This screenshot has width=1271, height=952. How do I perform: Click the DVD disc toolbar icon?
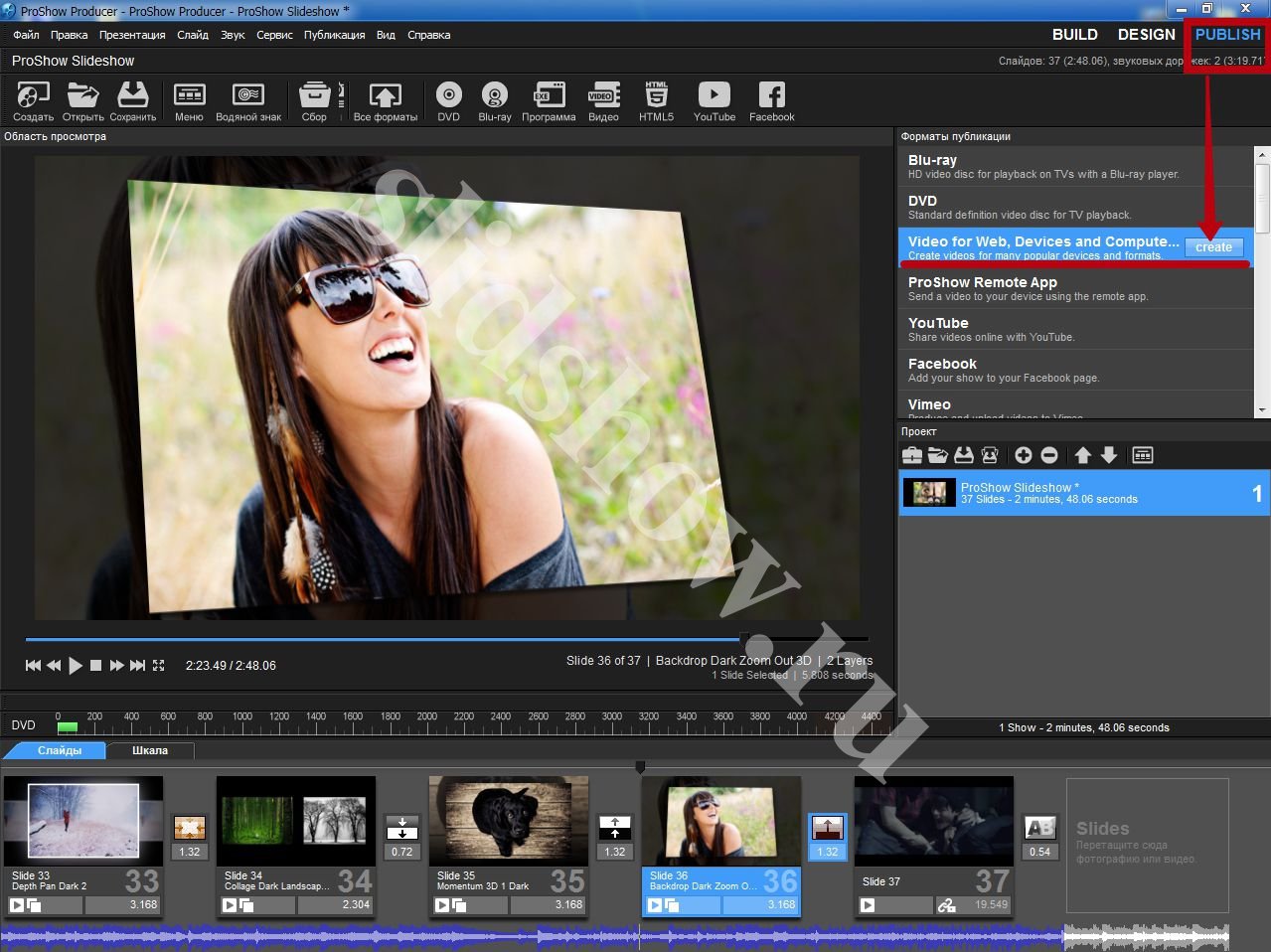(x=448, y=101)
